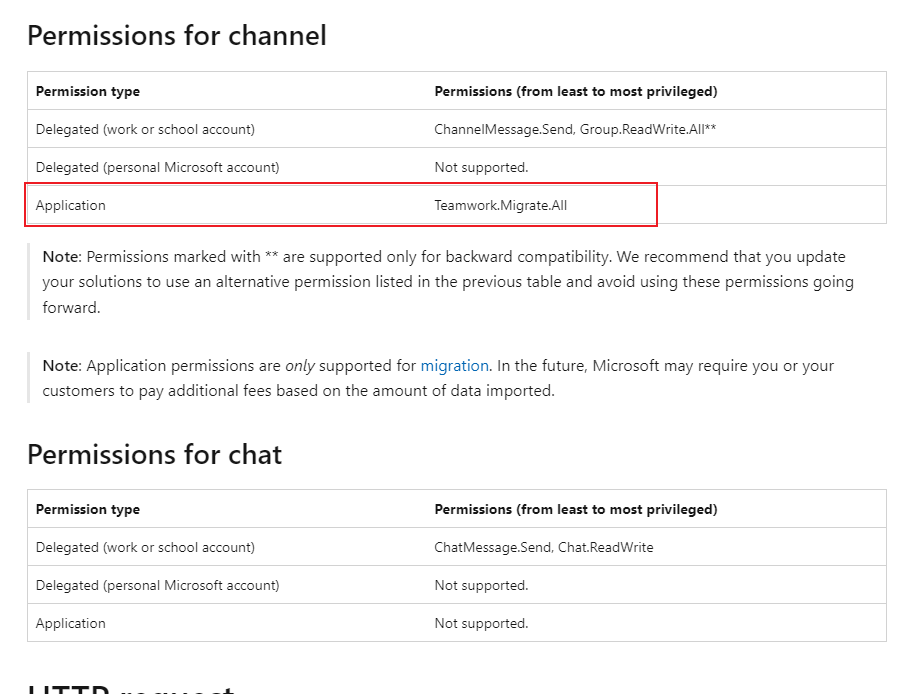Click the Permissions for channel heading
Viewport: 918px width, 694px height.
pos(177,36)
